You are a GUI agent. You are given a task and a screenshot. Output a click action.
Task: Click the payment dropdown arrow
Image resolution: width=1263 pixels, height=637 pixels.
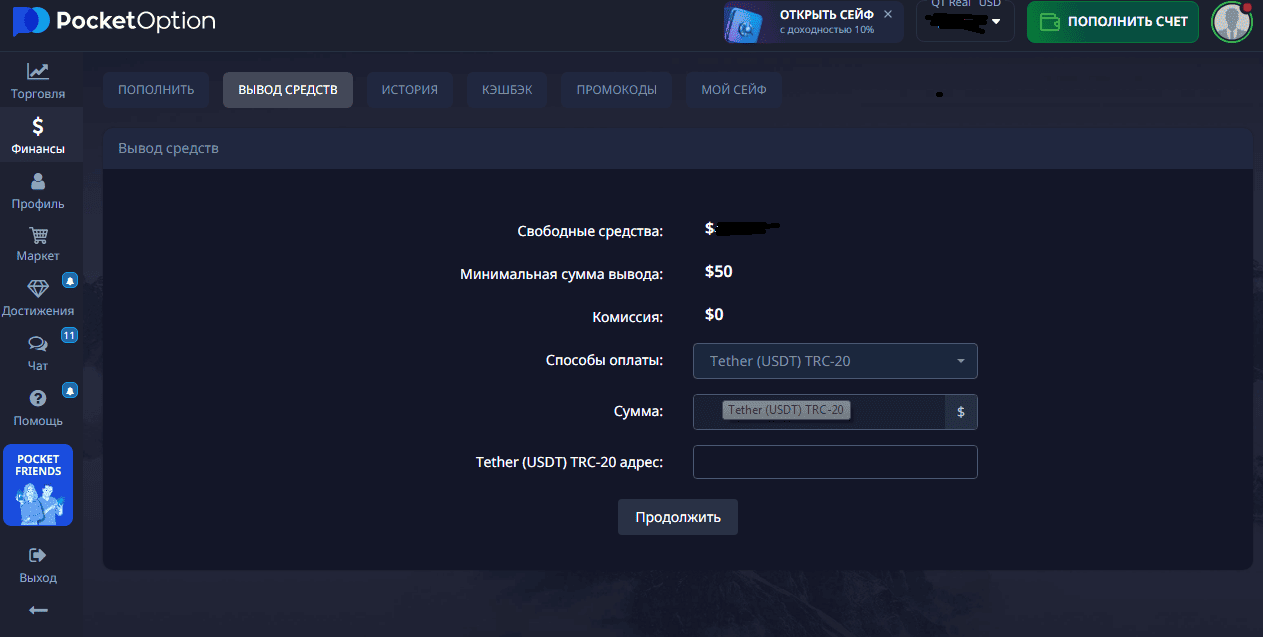pyautogui.click(x=961, y=361)
